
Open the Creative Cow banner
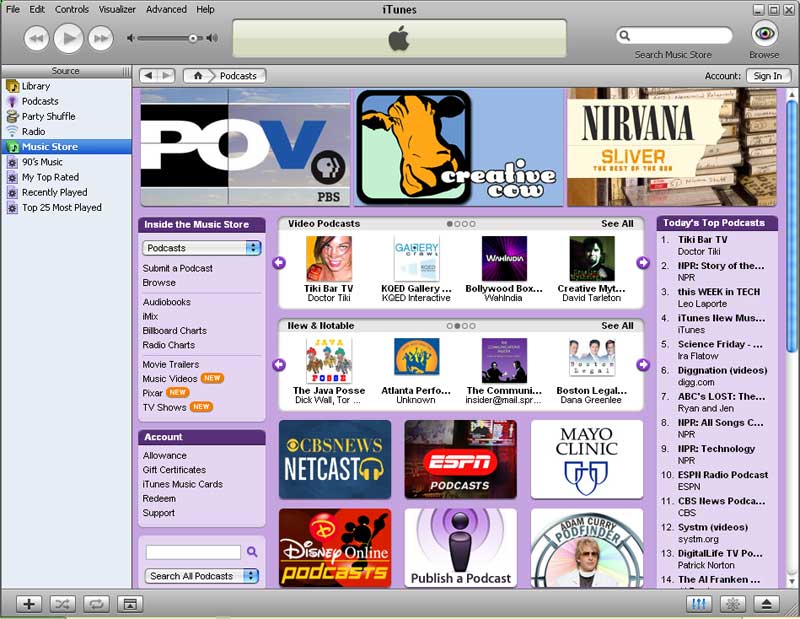pos(459,147)
